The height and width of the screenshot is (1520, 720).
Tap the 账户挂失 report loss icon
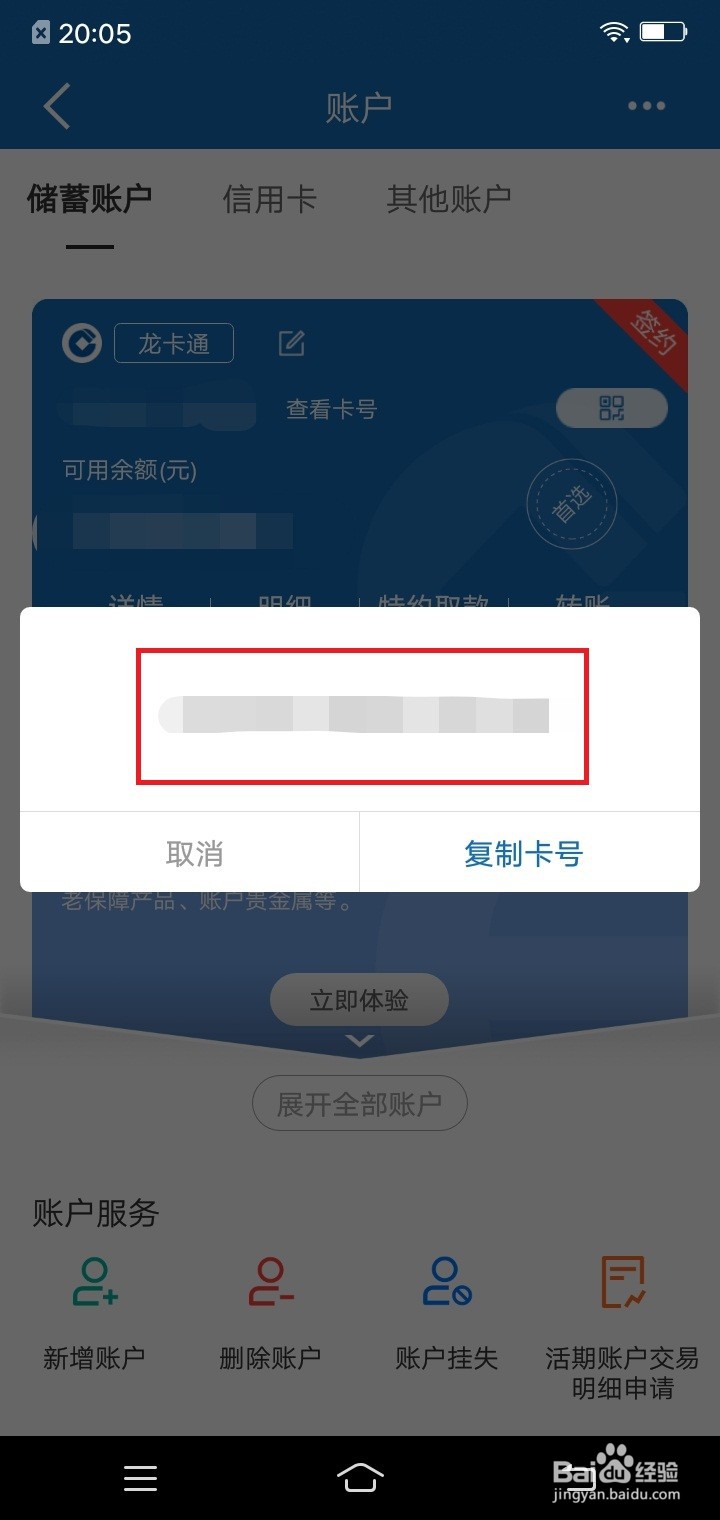point(446,1282)
